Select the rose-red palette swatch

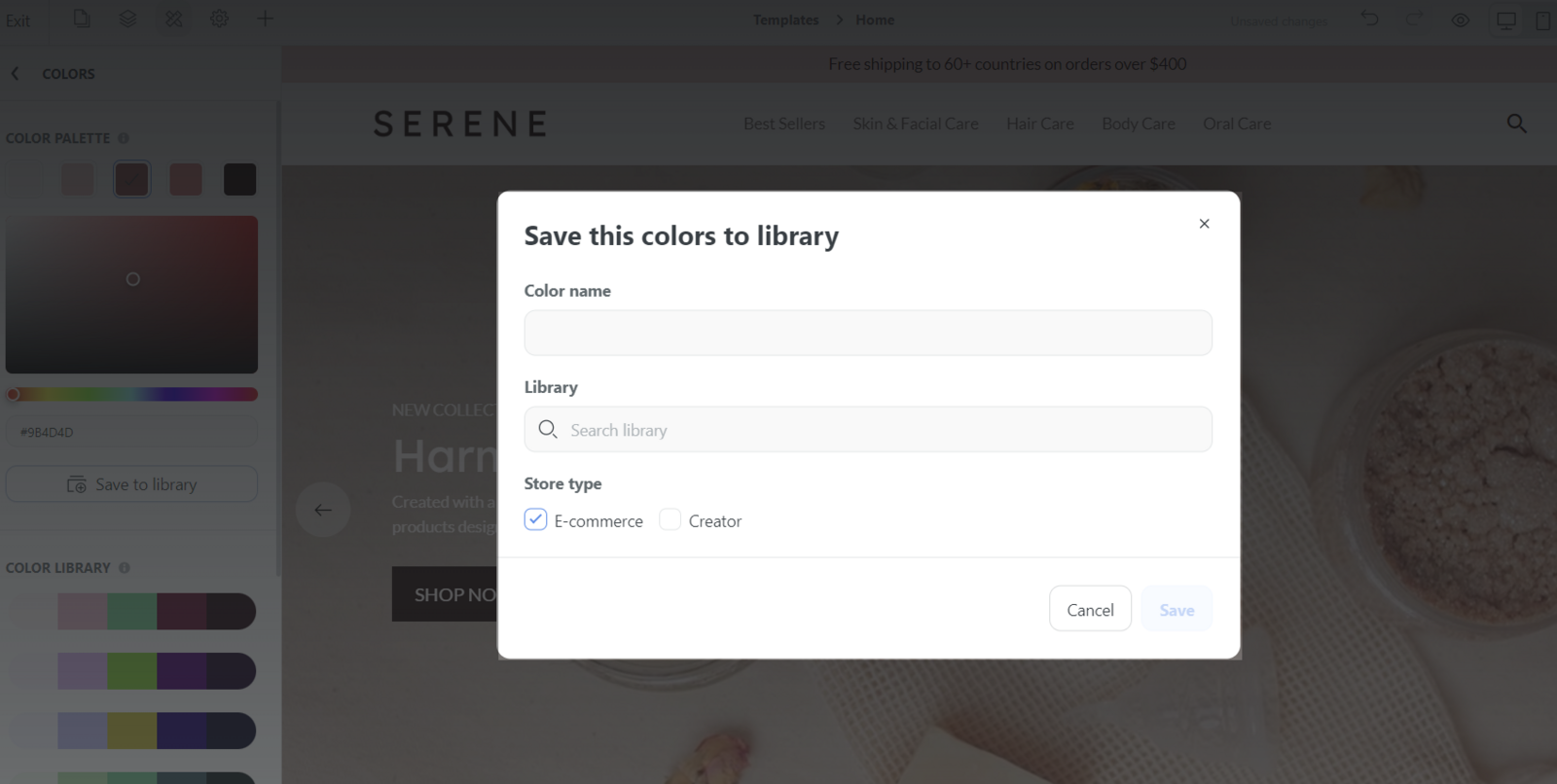[186, 179]
